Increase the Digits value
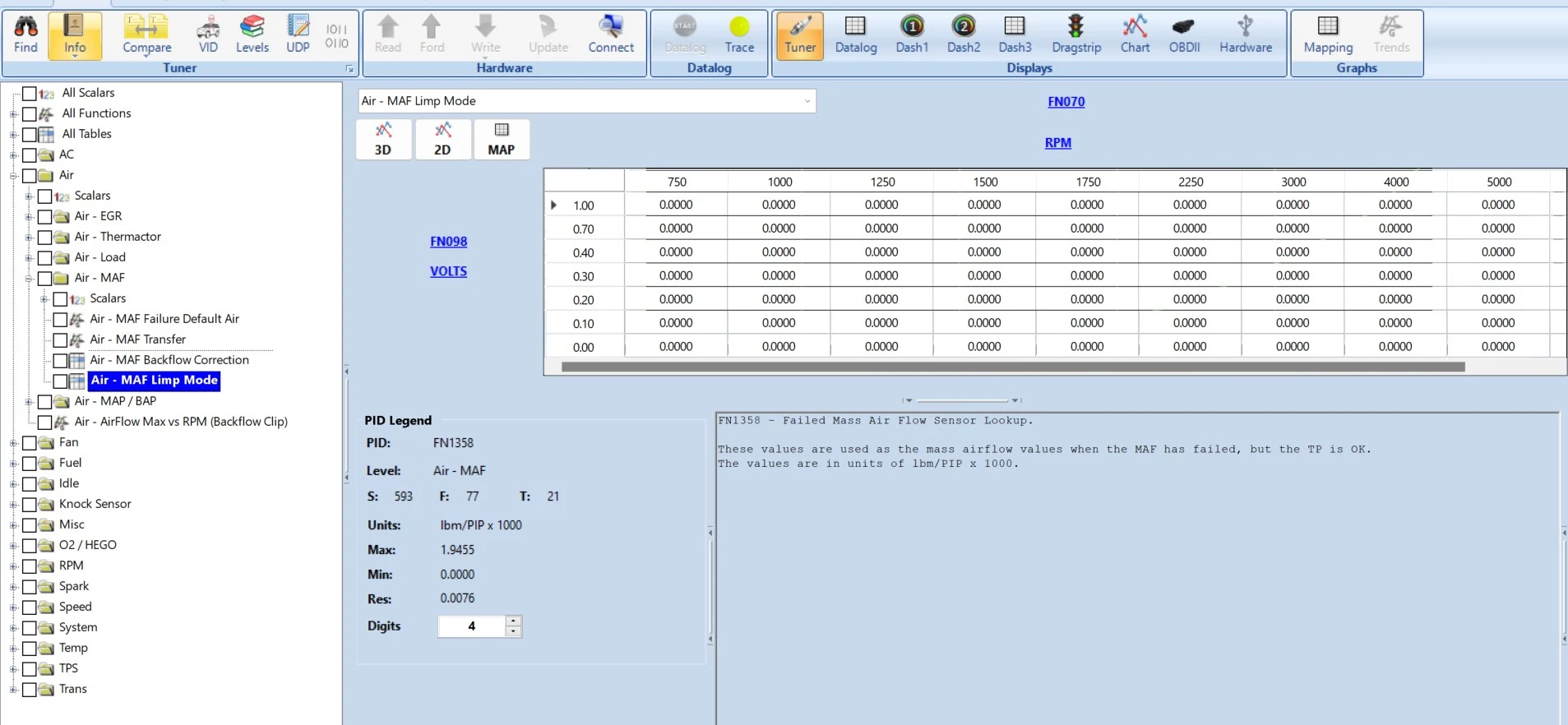Screen dimensions: 1568x725 point(514,621)
